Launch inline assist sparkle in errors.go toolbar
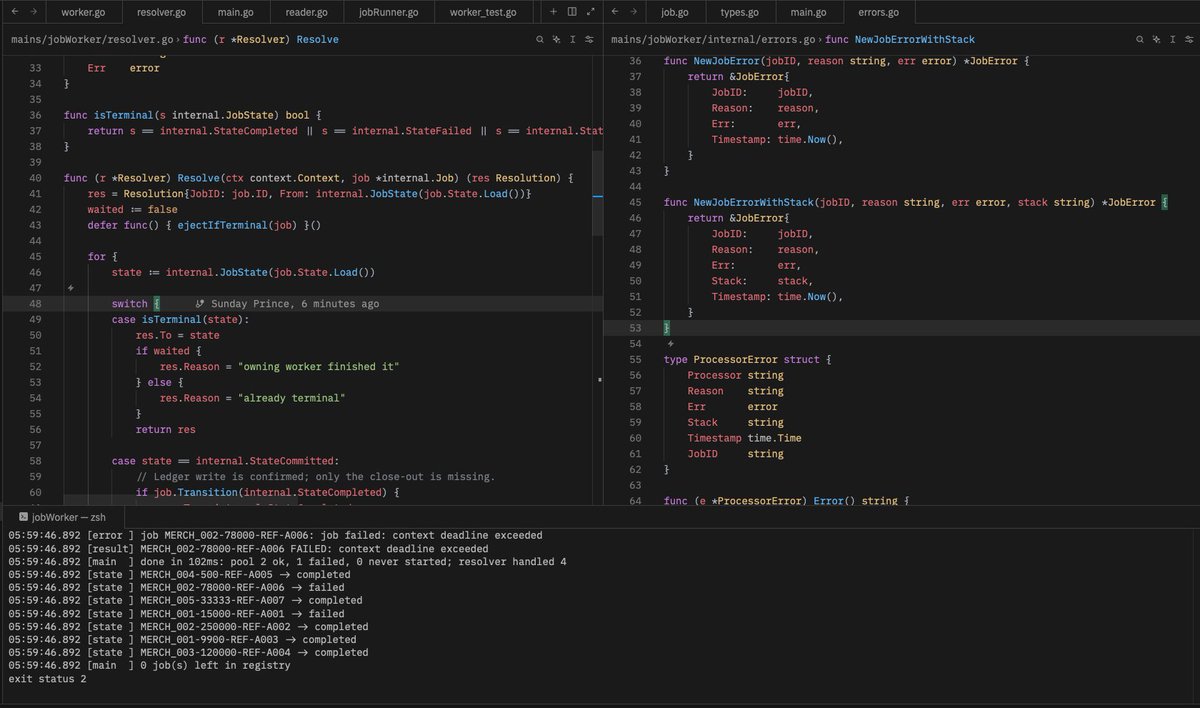 click(1156, 40)
